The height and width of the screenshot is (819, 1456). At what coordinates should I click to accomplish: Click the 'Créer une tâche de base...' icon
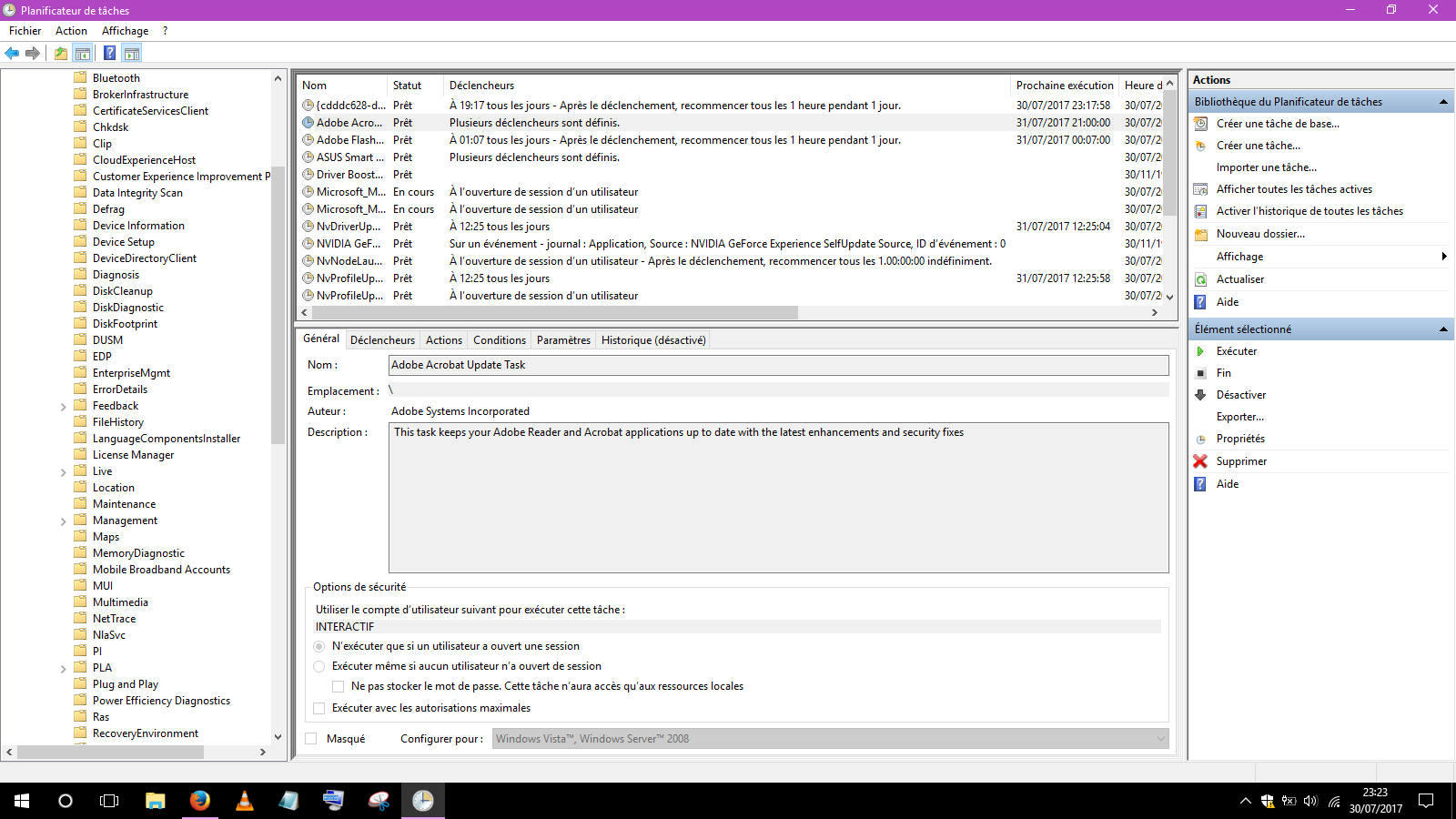tap(1200, 124)
